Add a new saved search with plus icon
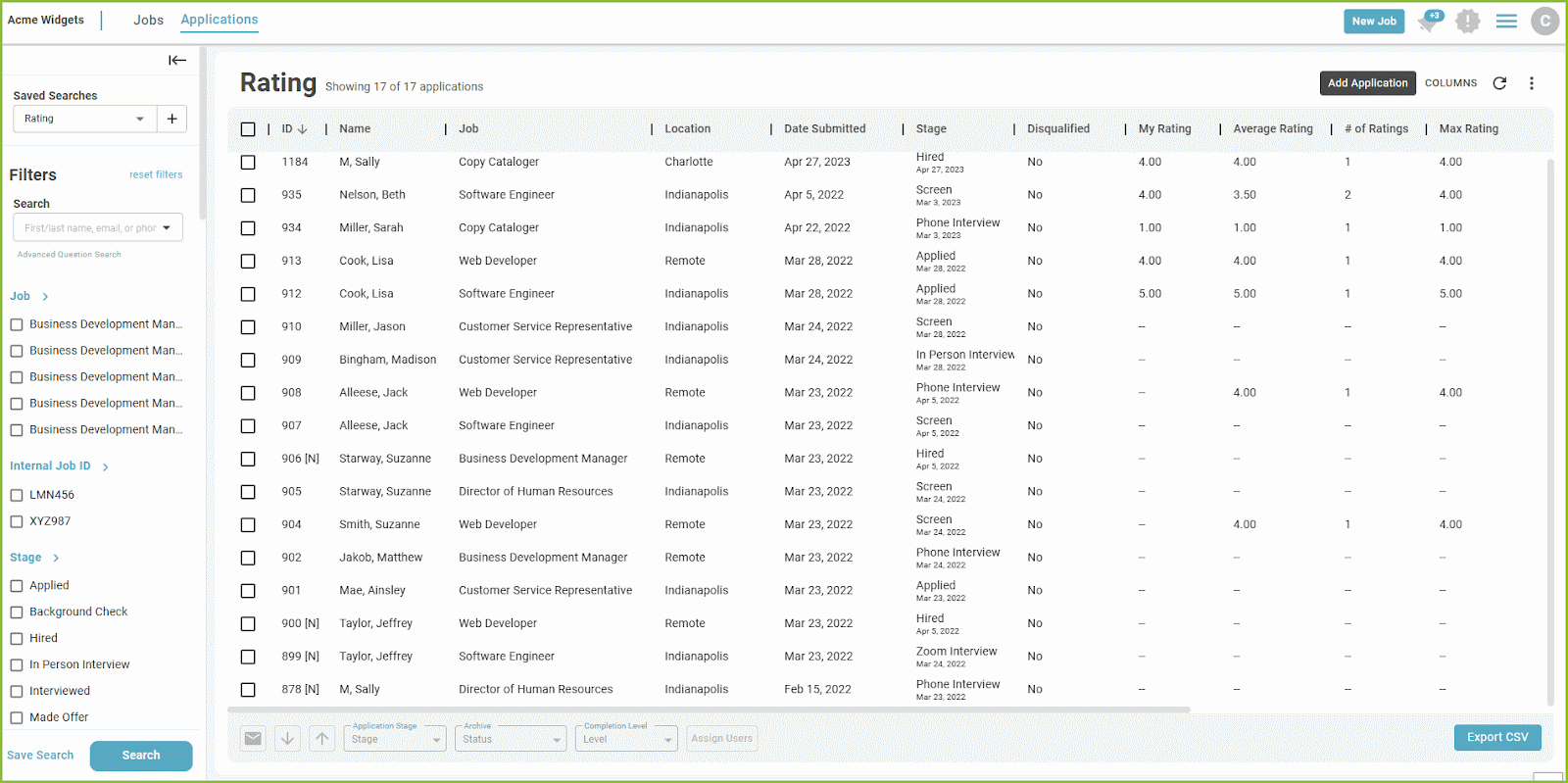Screen dimensions: 1568x783 click(171, 119)
